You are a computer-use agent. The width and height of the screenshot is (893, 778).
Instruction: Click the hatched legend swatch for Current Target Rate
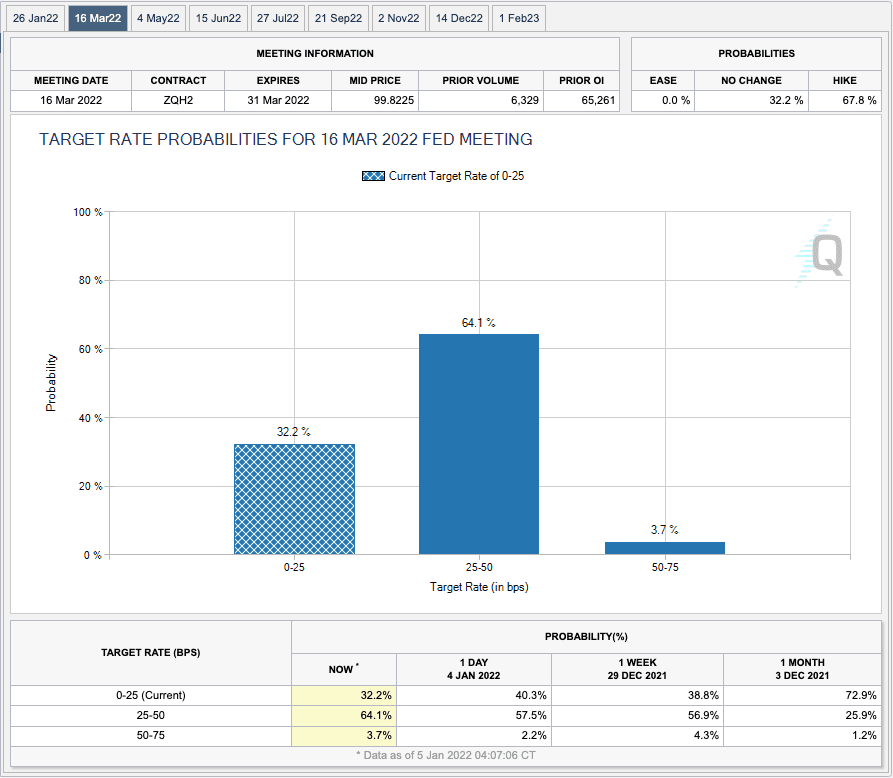pyautogui.click(x=373, y=176)
